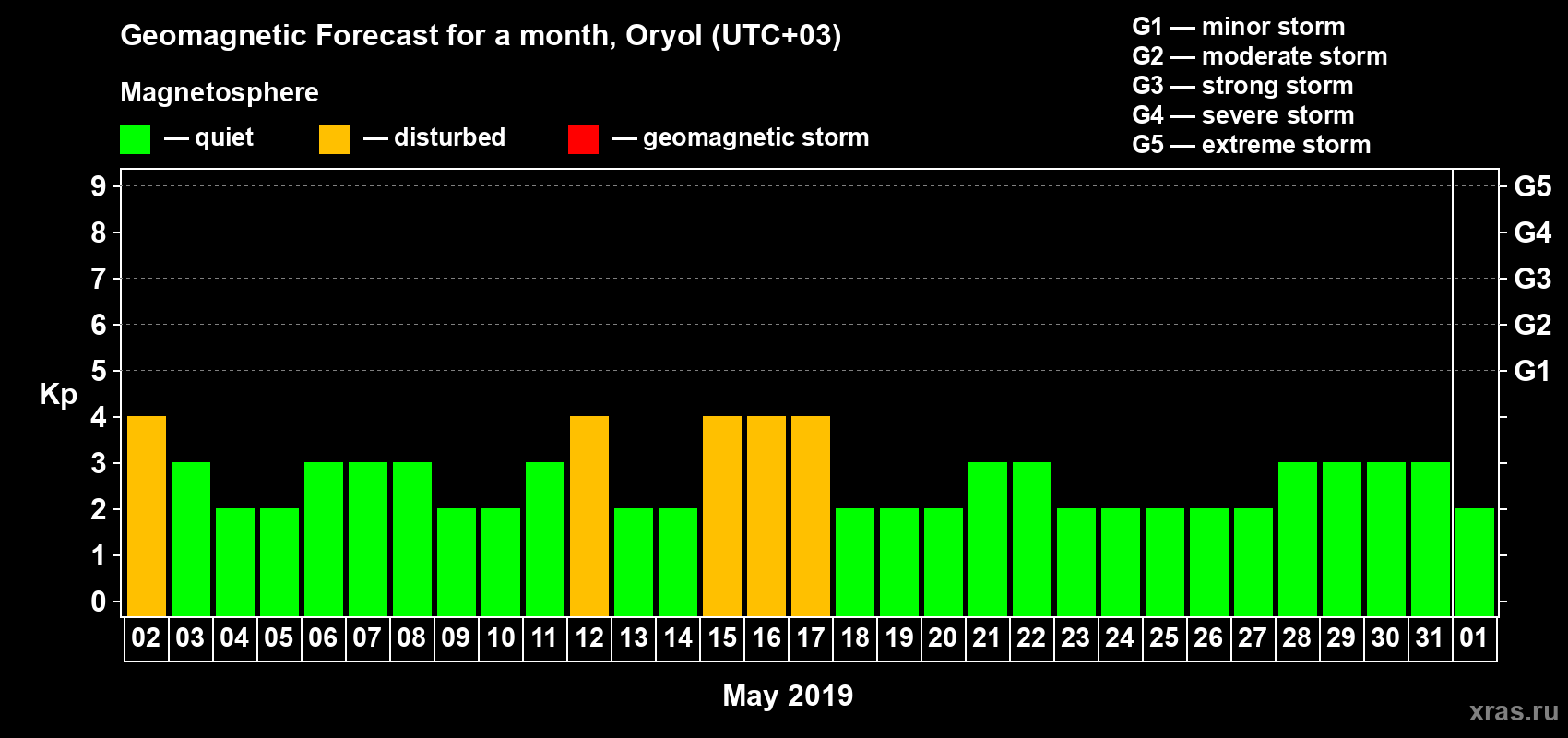This screenshot has height=738, width=1568.
Task: Select the green bar for day 28
Action: [1298, 539]
